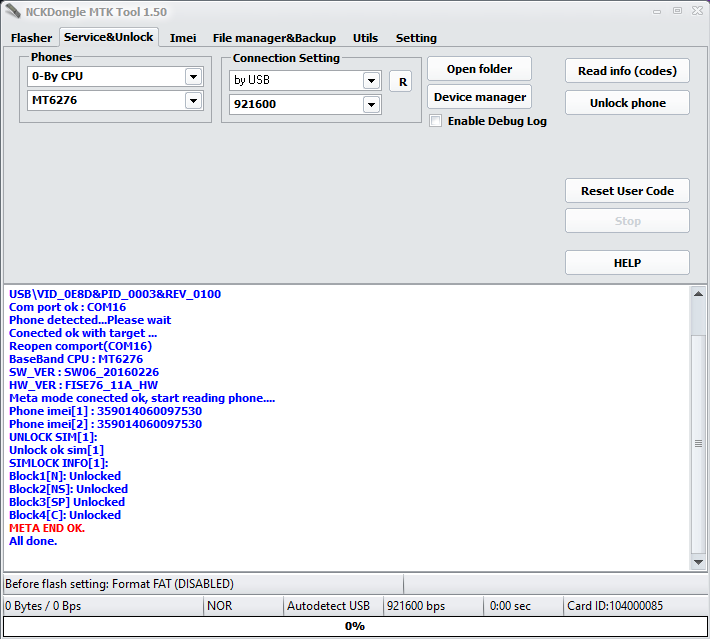Click log line 'SW_VER : SW06_20160226'
Screen dimensions: 710x639
[x=84, y=372]
